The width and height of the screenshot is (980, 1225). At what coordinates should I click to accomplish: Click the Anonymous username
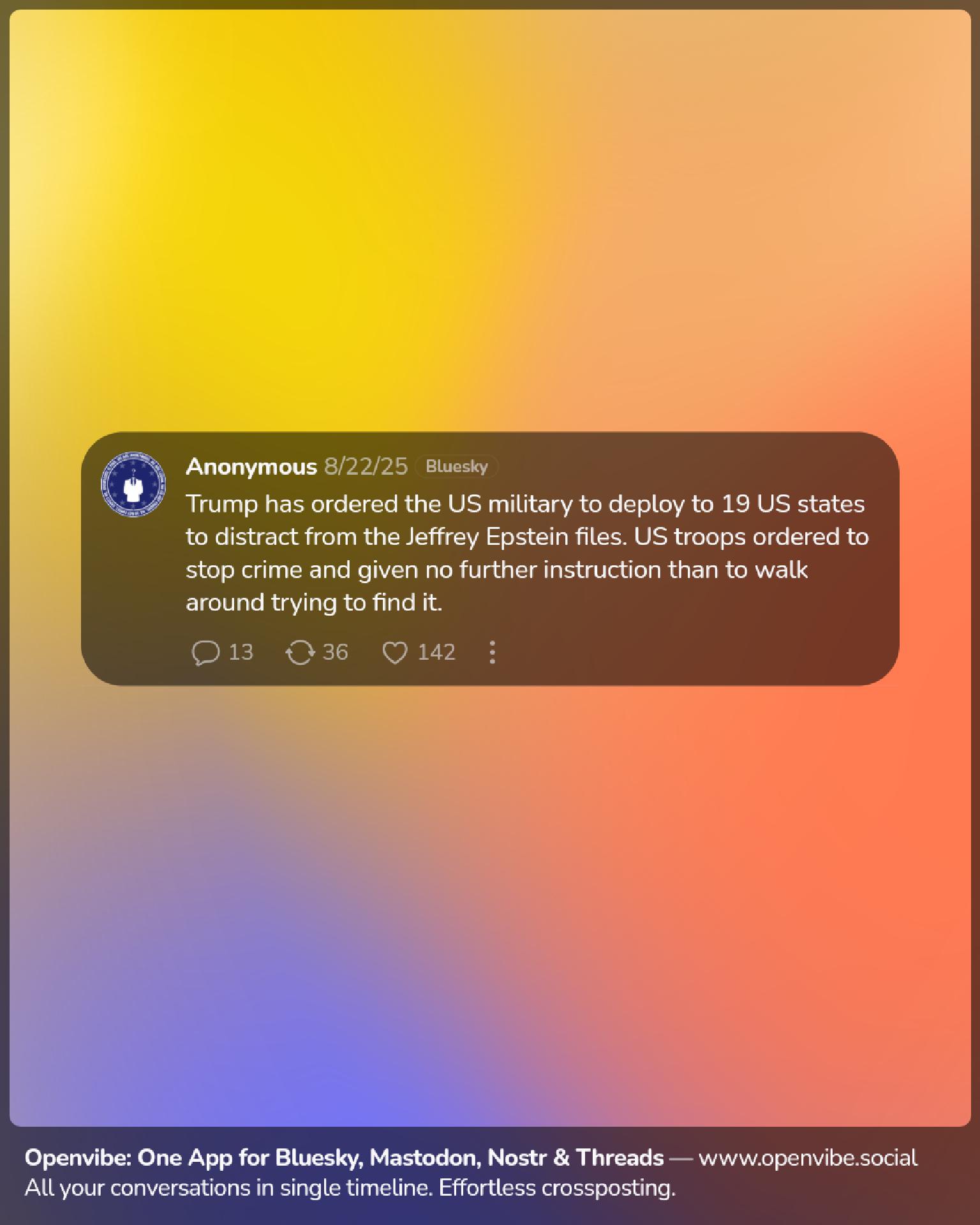point(251,466)
